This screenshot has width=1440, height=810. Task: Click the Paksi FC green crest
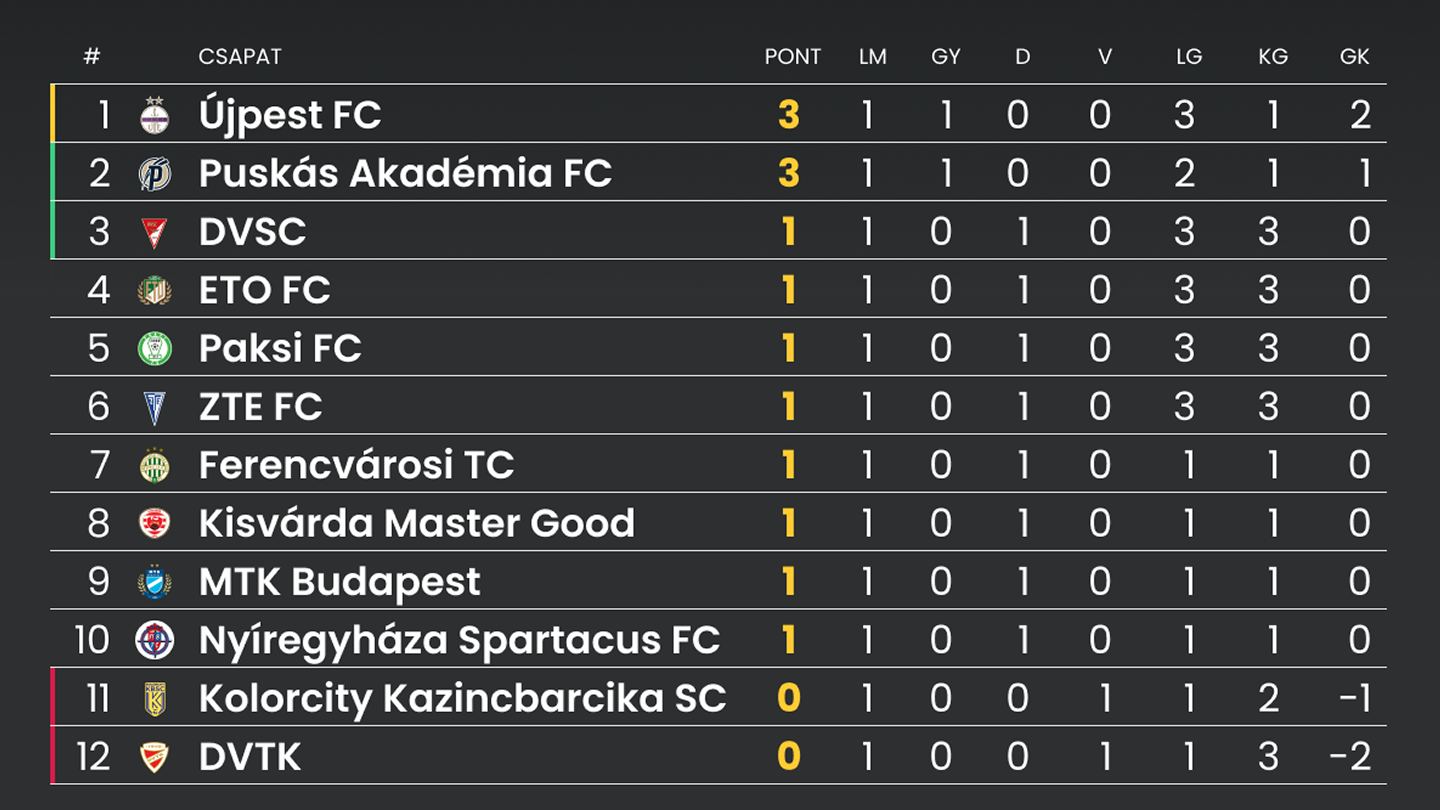154,349
